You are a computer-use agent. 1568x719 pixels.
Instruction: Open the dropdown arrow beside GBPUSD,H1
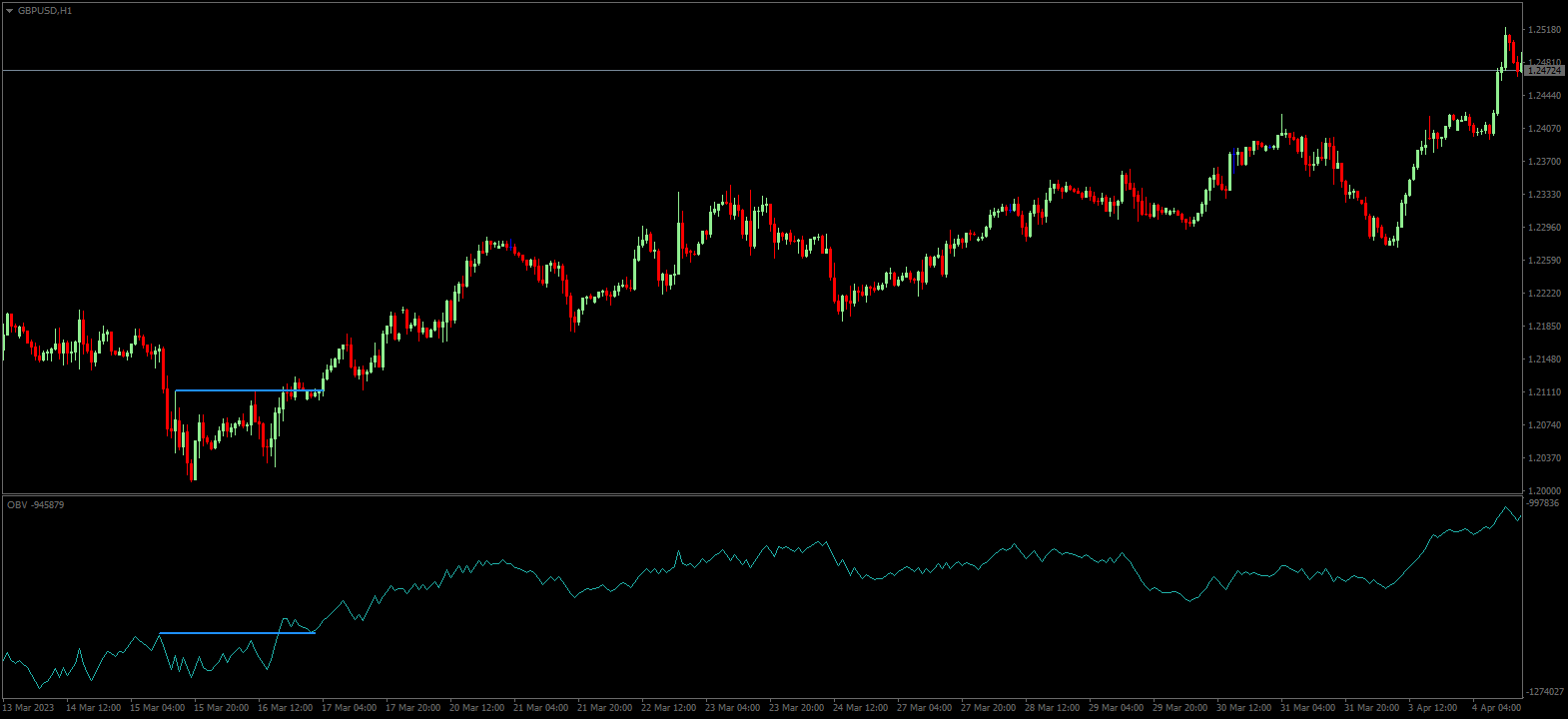[x=9, y=11]
